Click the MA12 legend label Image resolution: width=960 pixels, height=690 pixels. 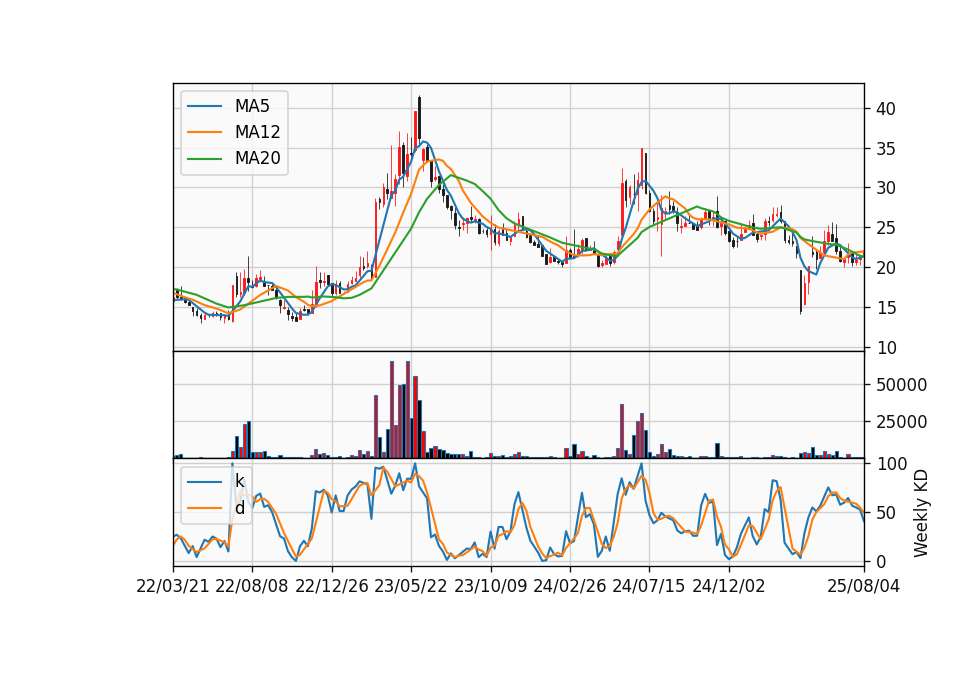[x=258, y=132]
